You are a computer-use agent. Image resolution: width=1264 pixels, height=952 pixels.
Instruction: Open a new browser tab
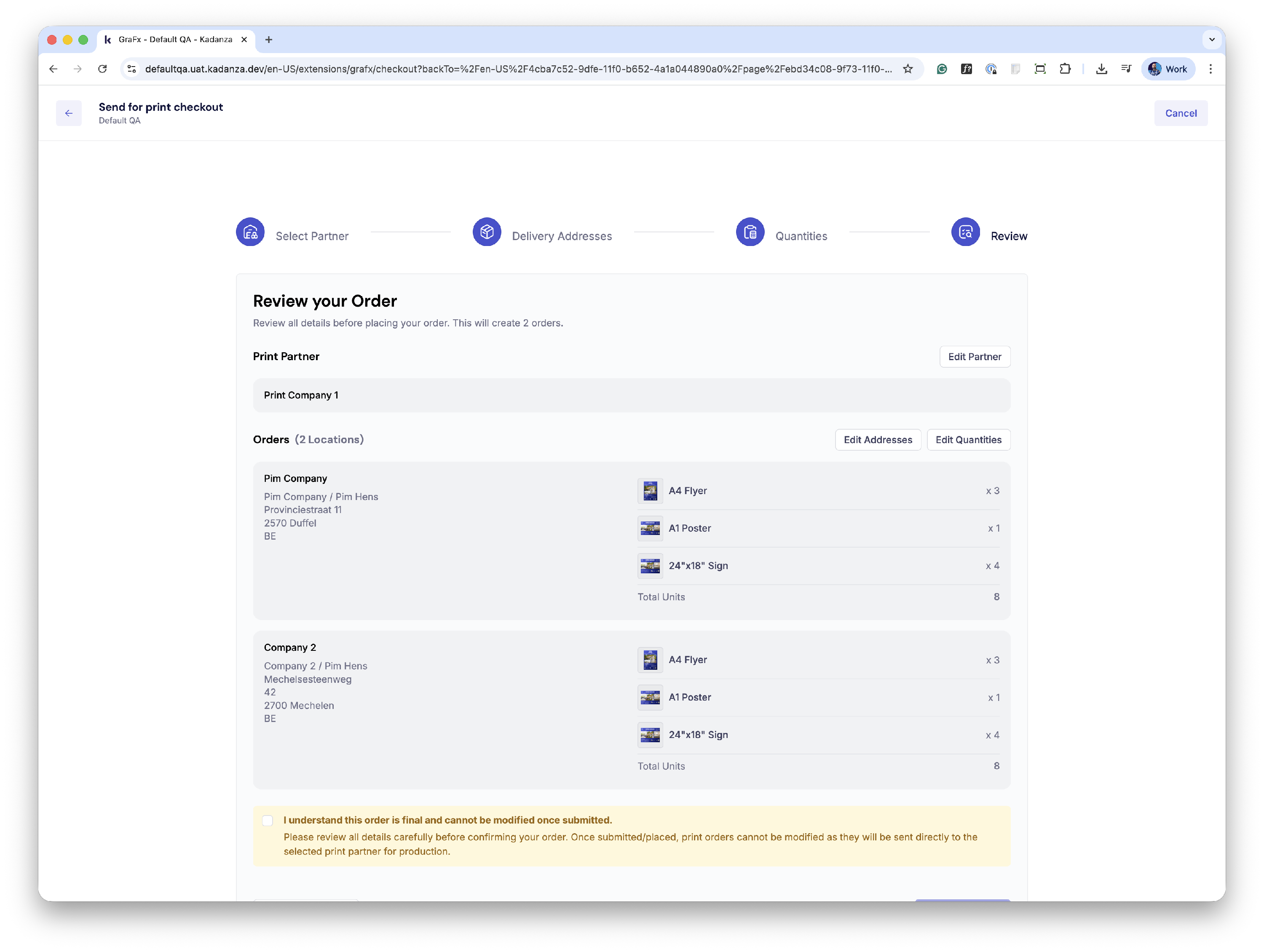[x=268, y=40]
